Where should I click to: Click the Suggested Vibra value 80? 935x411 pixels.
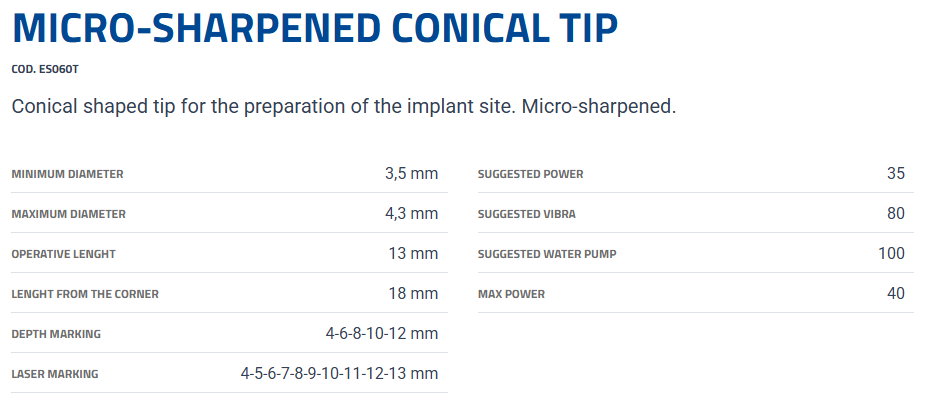click(895, 213)
